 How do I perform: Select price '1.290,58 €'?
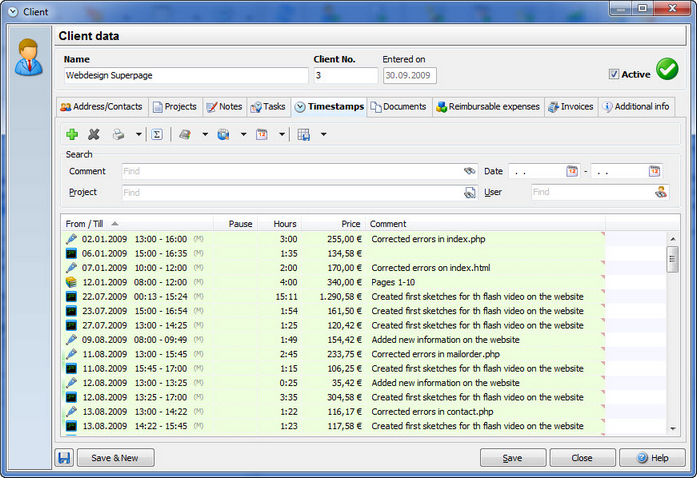(340, 297)
